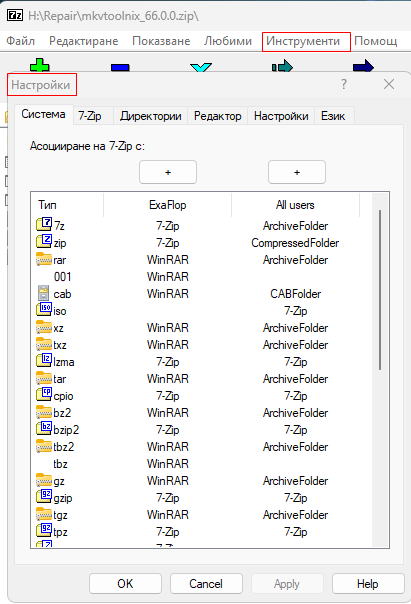This screenshot has height=604, width=411.
Task: Switch to the Система tab
Action: pos(43,114)
